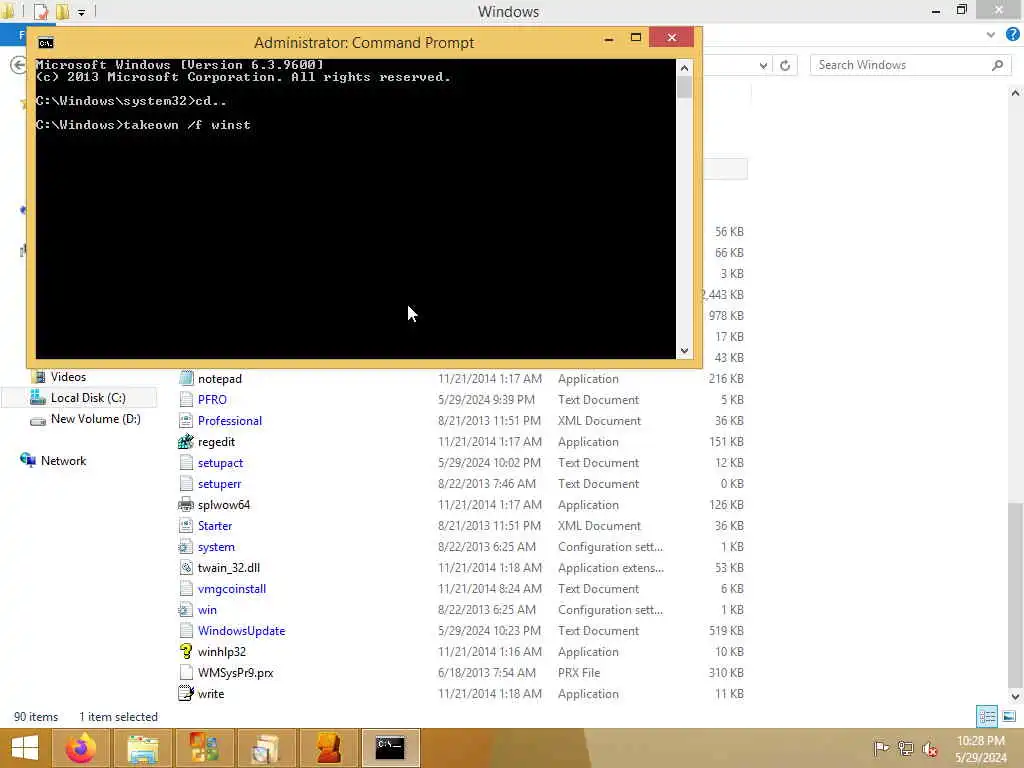The image size is (1024, 768).
Task: Switch to Command Prompt taskbar icon
Action: 390,748
